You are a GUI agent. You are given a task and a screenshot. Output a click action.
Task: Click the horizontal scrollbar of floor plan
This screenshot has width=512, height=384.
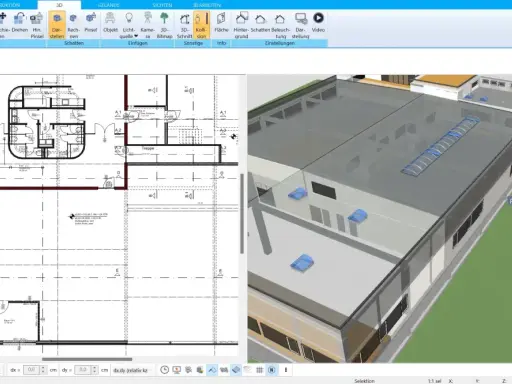tap(87, 359)
